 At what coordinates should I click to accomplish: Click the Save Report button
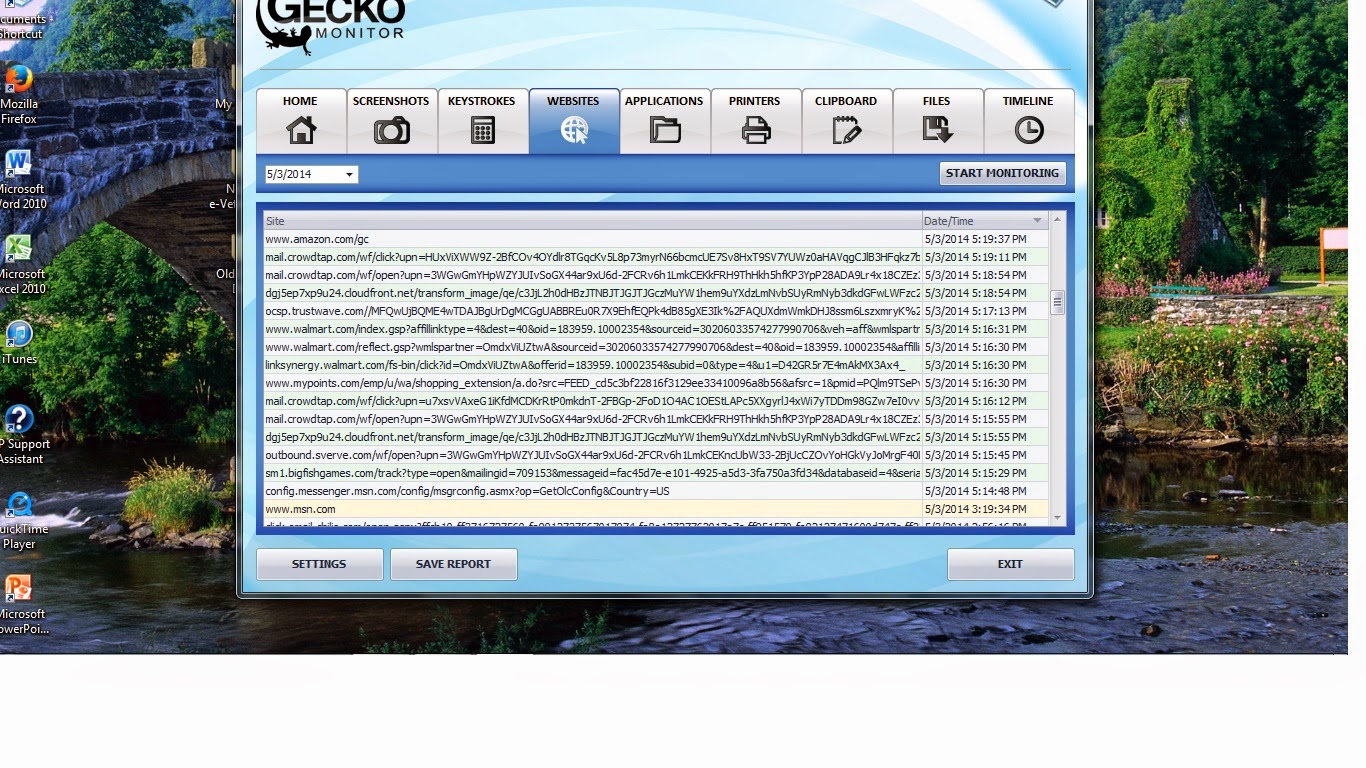click(453, 564)
